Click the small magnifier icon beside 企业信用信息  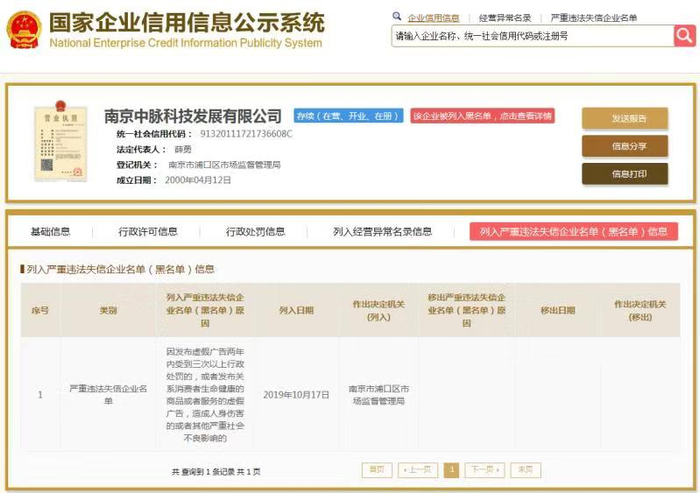pos(396,17)
